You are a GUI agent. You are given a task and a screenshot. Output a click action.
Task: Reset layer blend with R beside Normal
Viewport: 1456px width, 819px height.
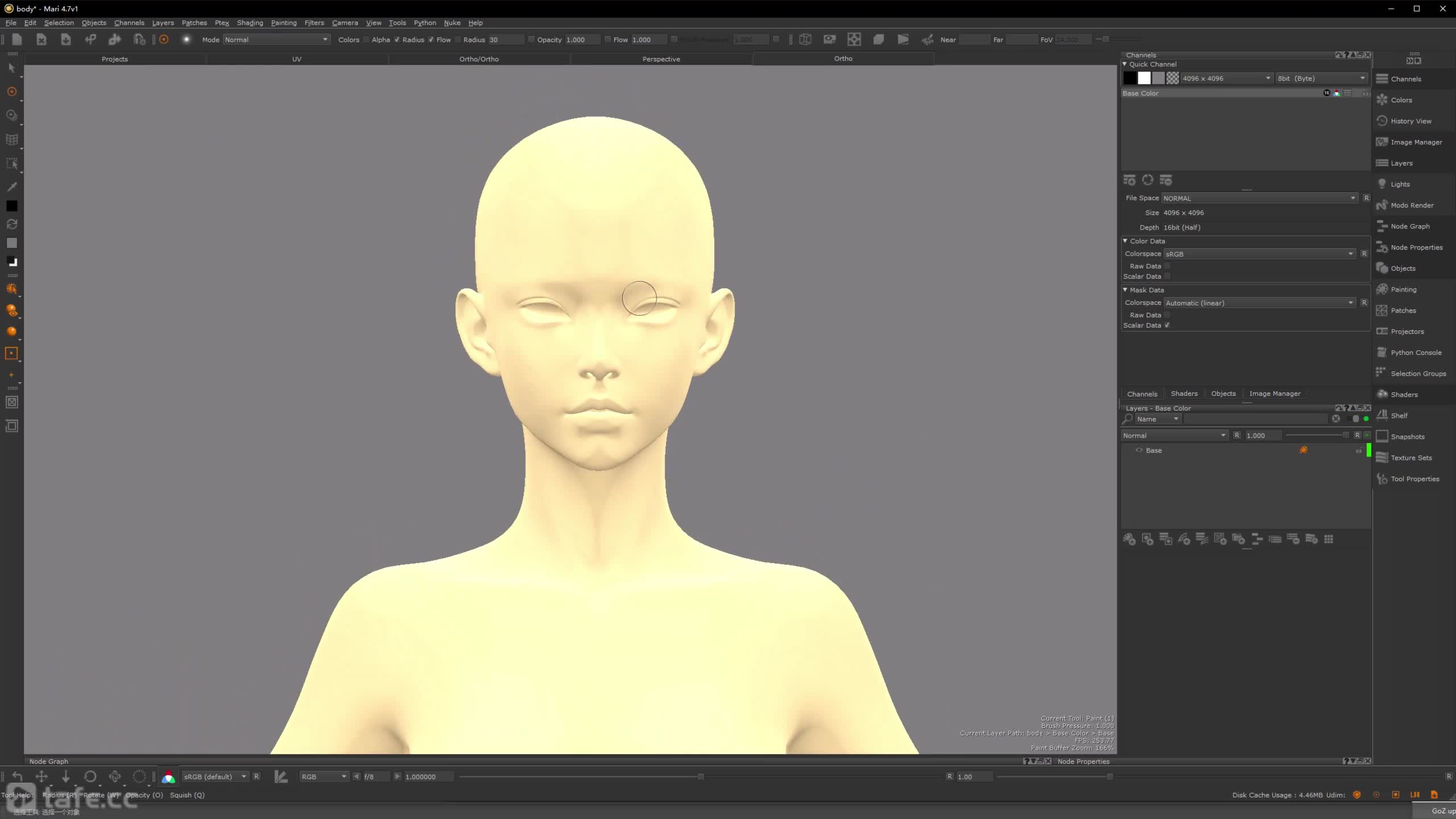coord(1236,435)
